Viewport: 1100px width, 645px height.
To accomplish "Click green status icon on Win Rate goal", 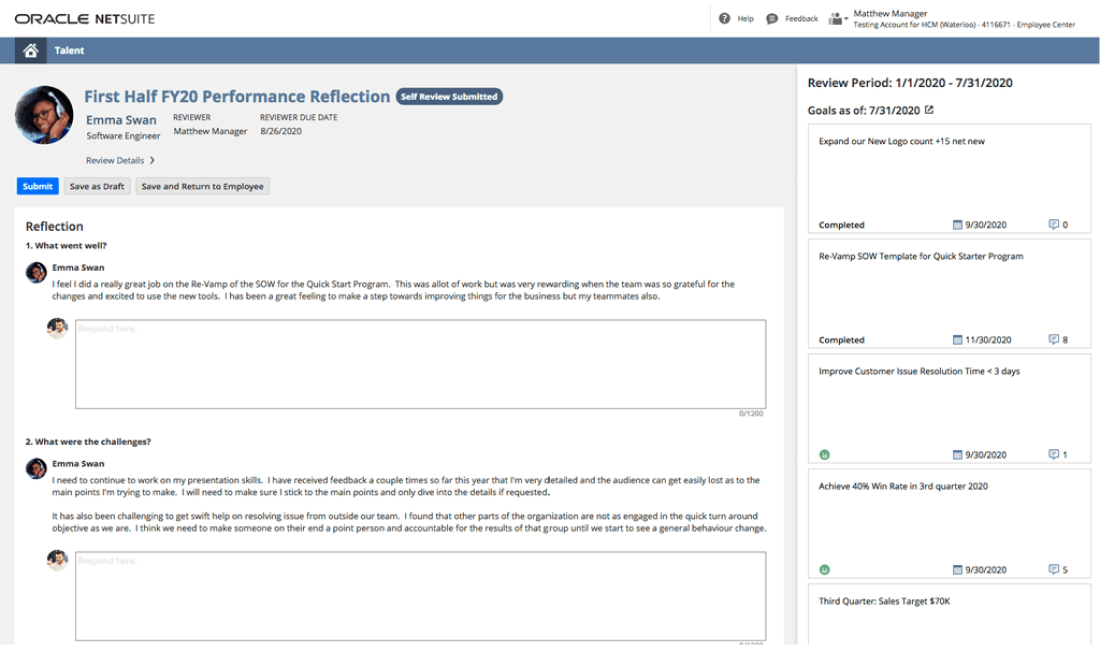I will (x=825, y=570).
